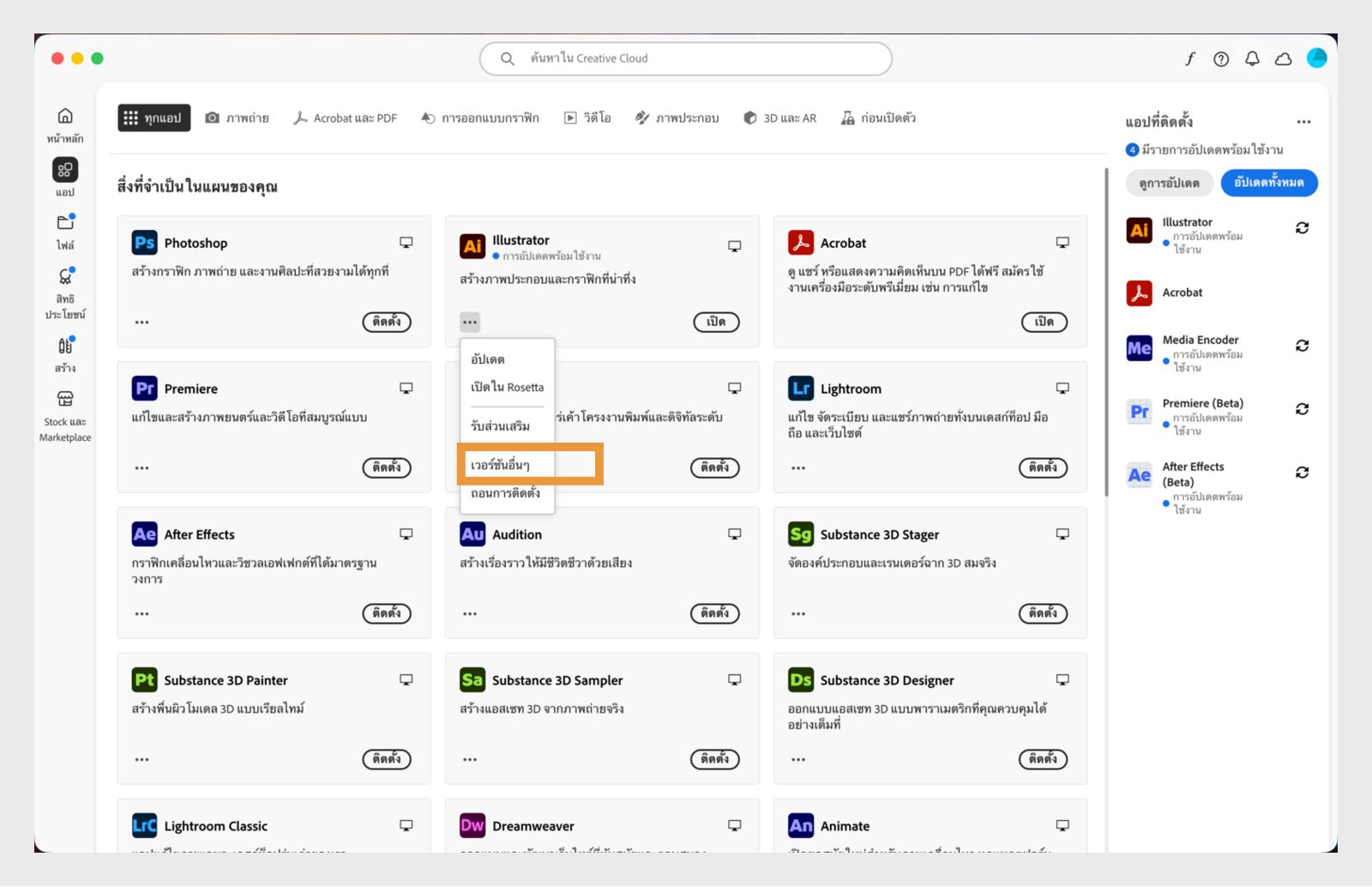Click update arrows beside After Effects (Beta)
This screenshot has width=1372, height=887.
1302,473
